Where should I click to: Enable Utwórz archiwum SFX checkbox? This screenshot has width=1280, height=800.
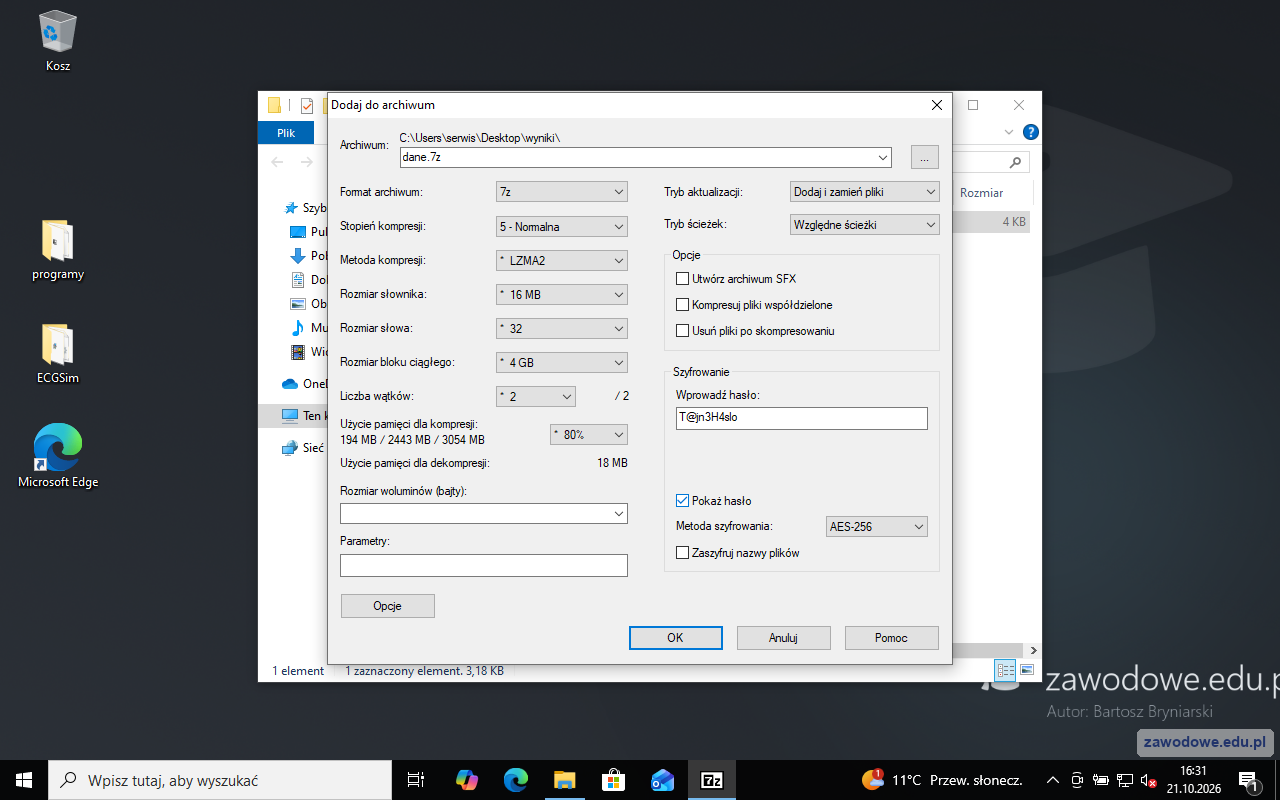coord(683,279)
